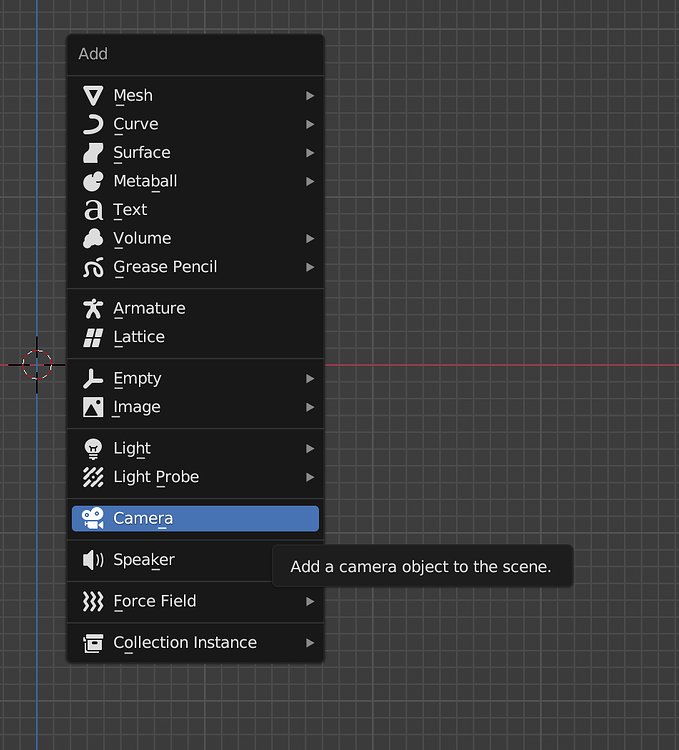679x750 pixels.
Task: Click the Force Field wavy icon
Action: pos(93,602)
